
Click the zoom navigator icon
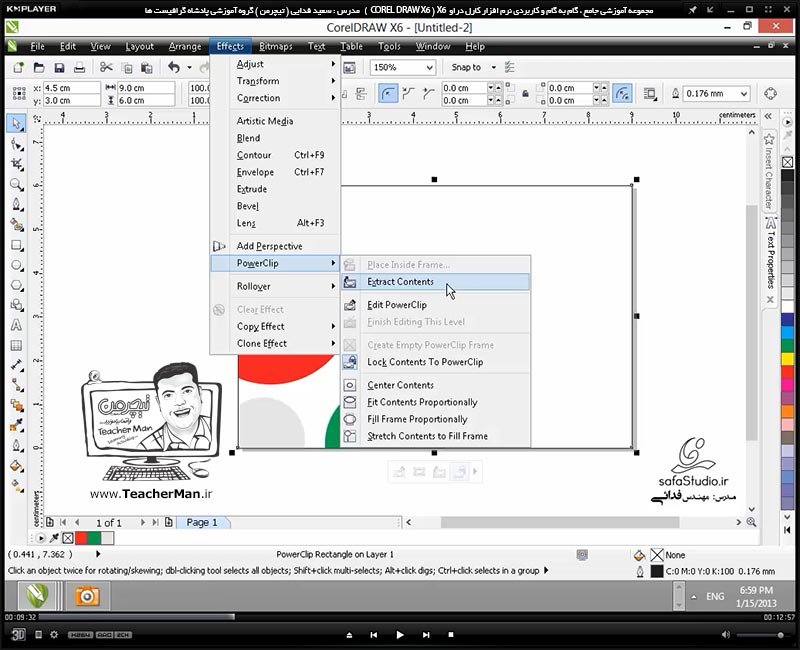coord(751,522)
